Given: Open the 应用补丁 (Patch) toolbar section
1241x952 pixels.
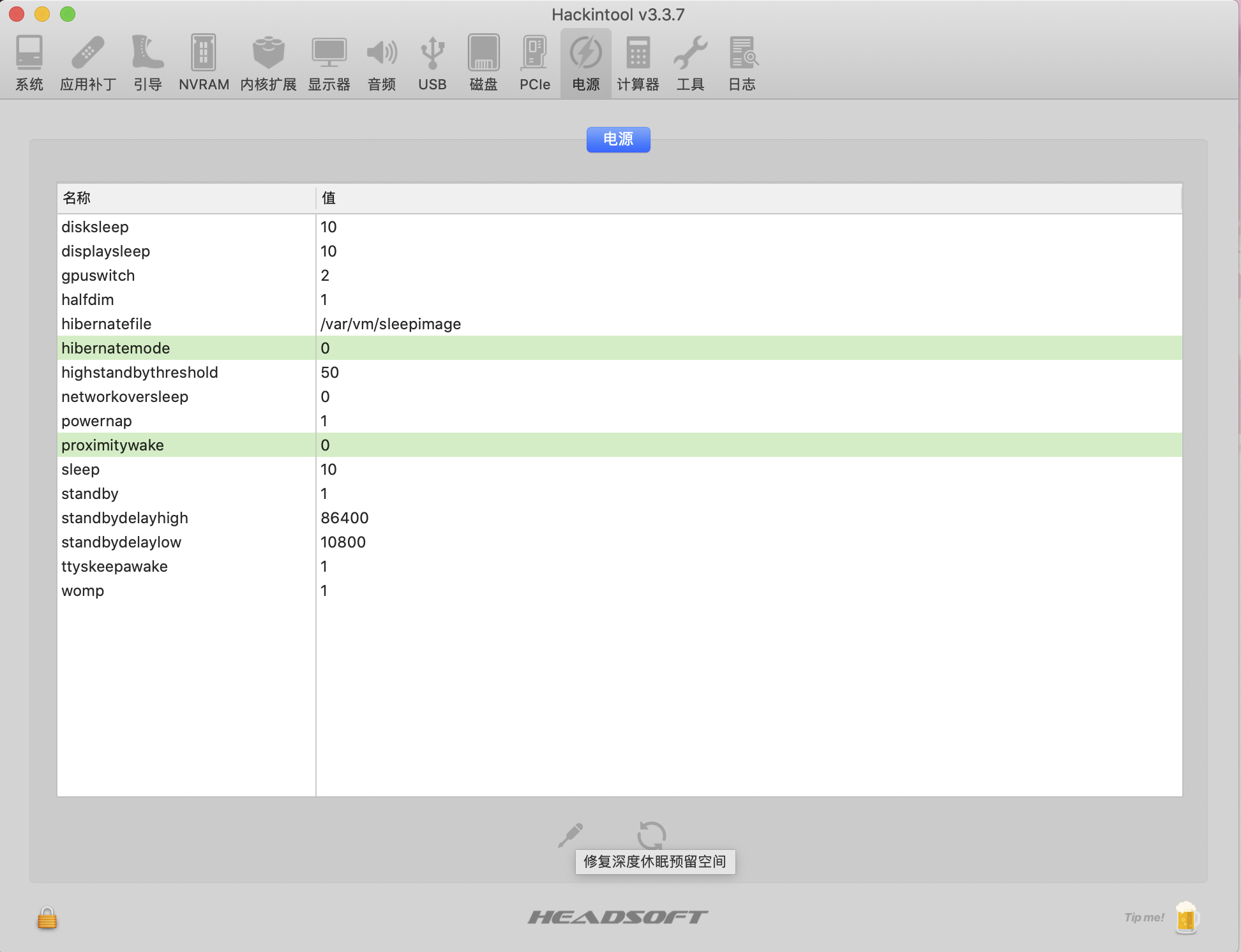Looking at the screenshot, I should pos(88,63).
